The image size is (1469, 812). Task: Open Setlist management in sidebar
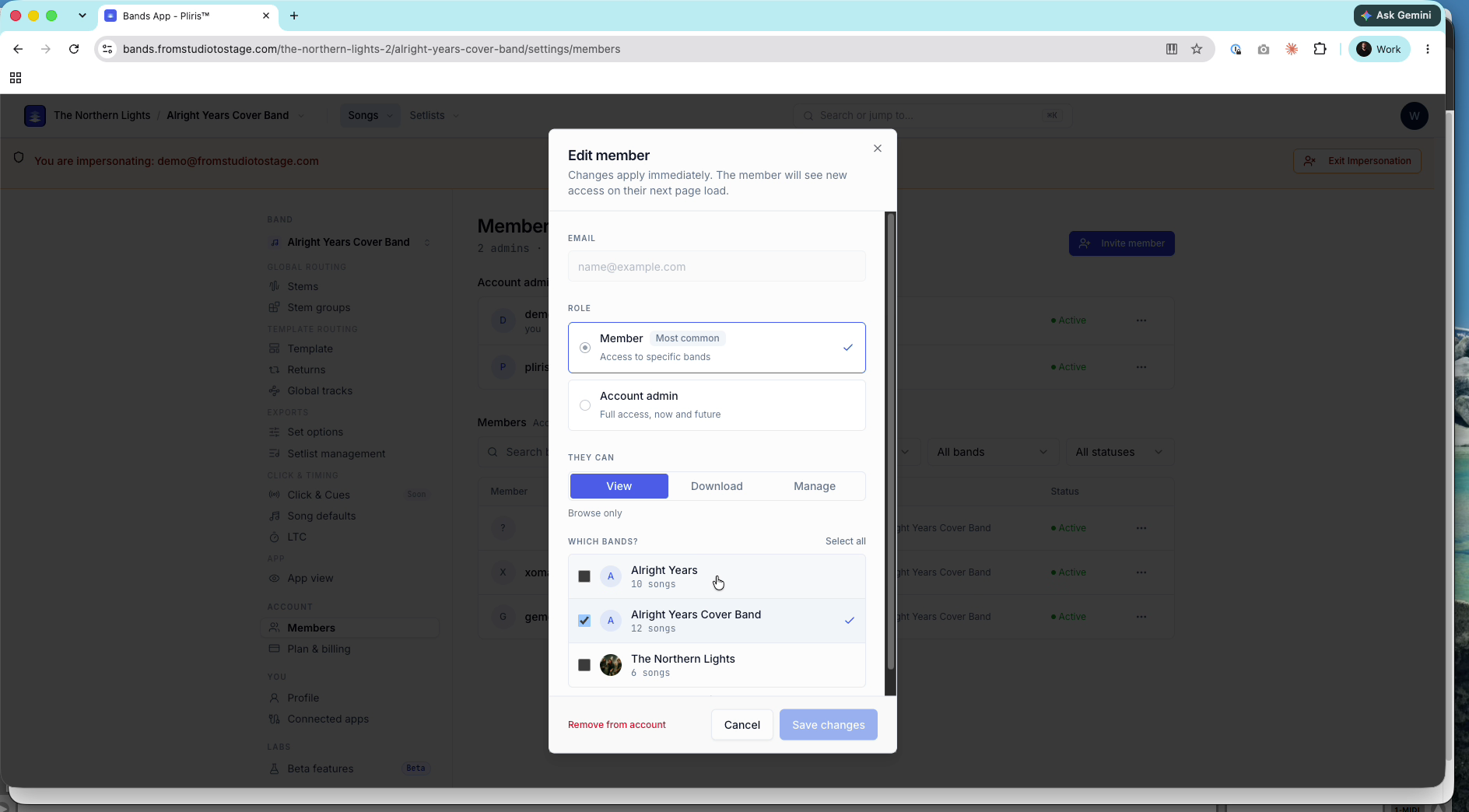(x=336, y=453)
